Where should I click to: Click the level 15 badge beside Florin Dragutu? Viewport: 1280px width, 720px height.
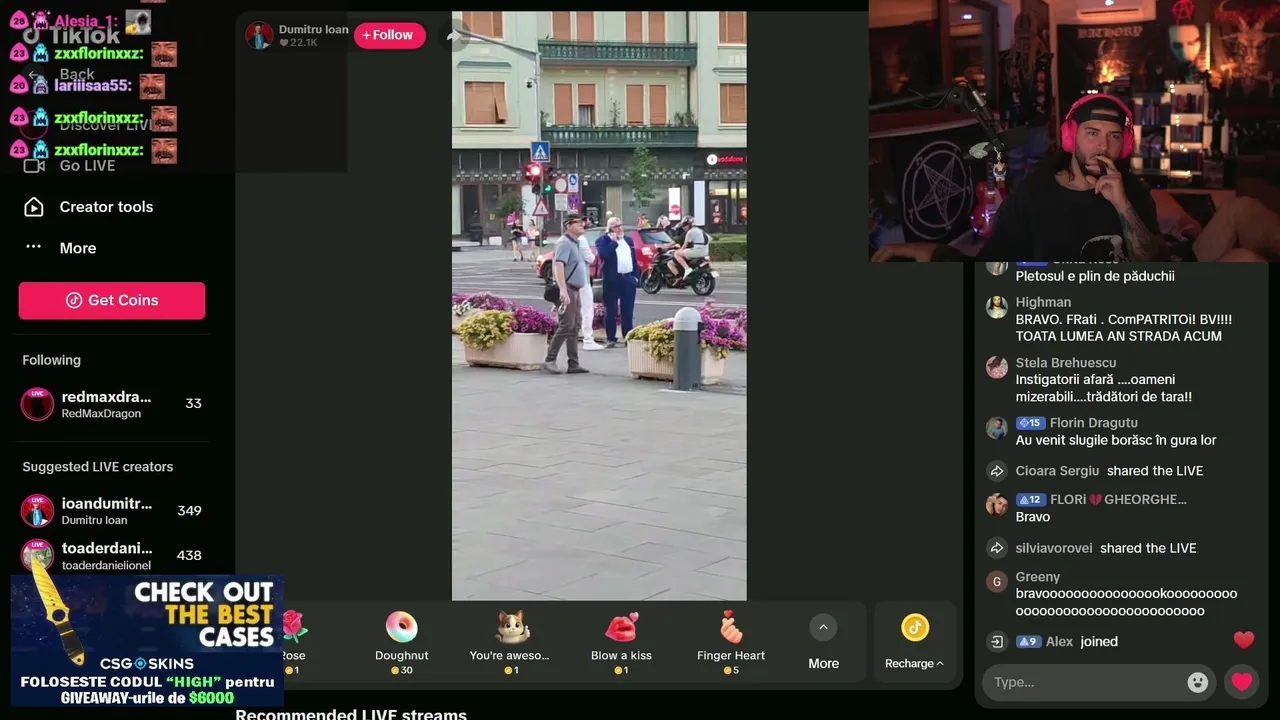pyautogui.click(x=1030, y=423)
